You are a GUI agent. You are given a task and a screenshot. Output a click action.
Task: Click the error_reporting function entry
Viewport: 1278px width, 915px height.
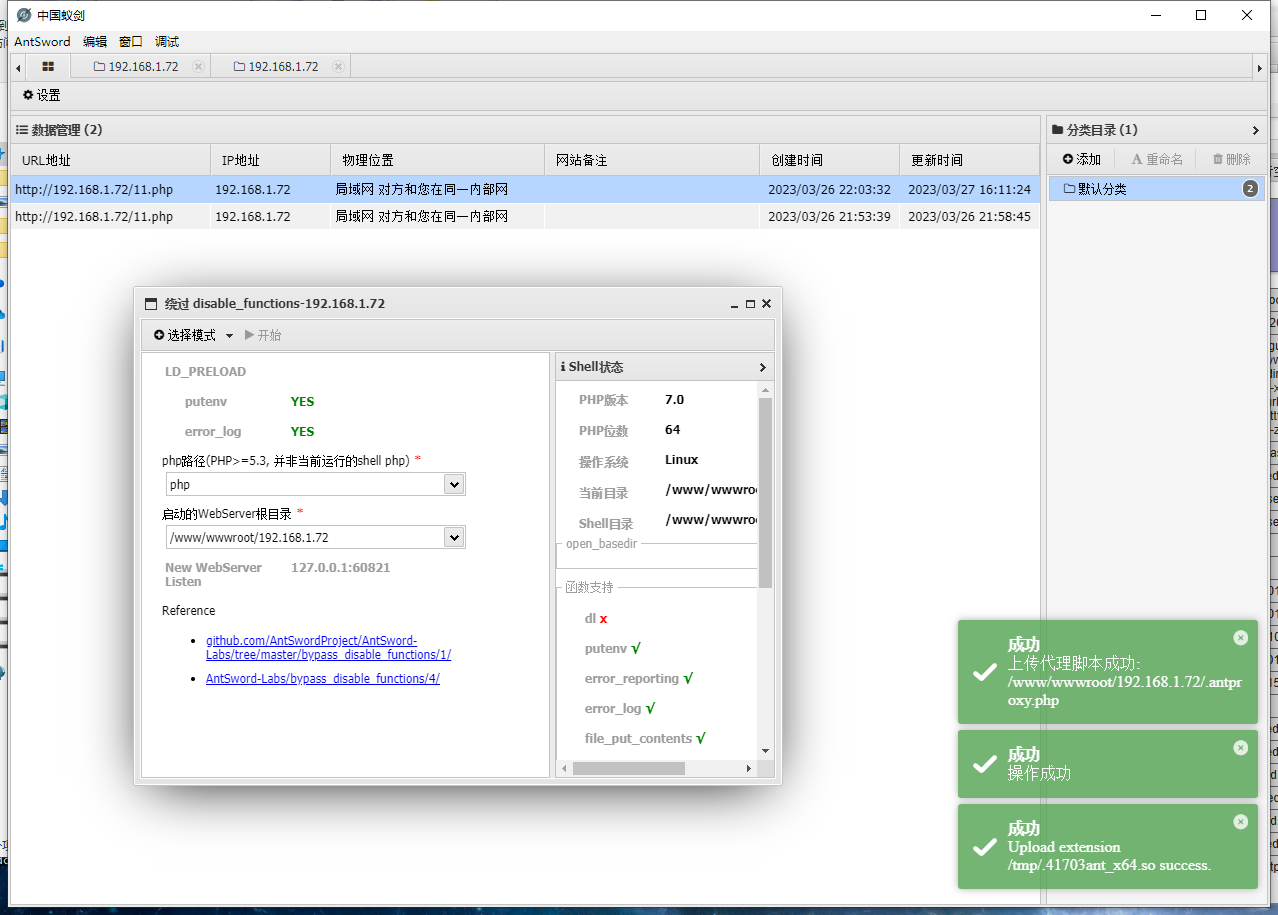pos(639,678)
